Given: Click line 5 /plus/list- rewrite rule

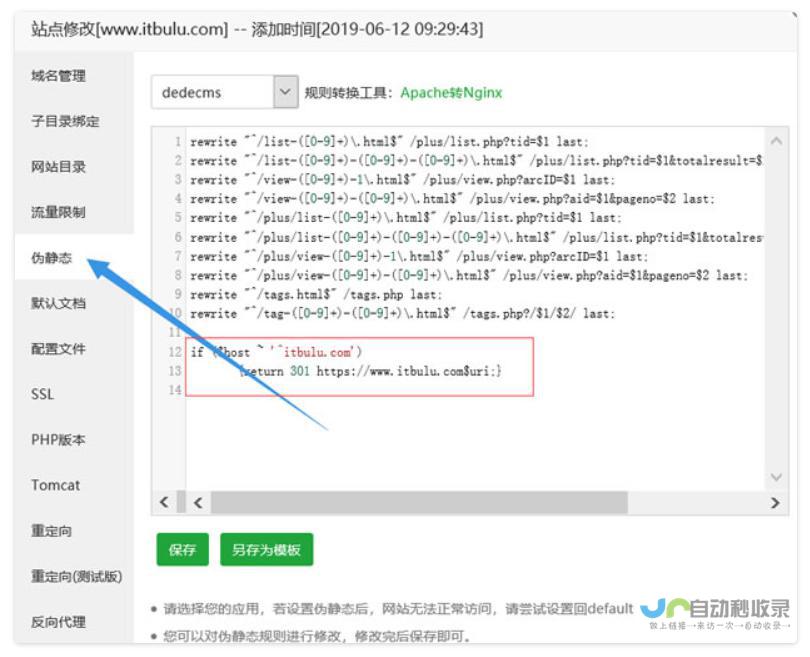Looking at the screenshot, I should tap(406, 218).
